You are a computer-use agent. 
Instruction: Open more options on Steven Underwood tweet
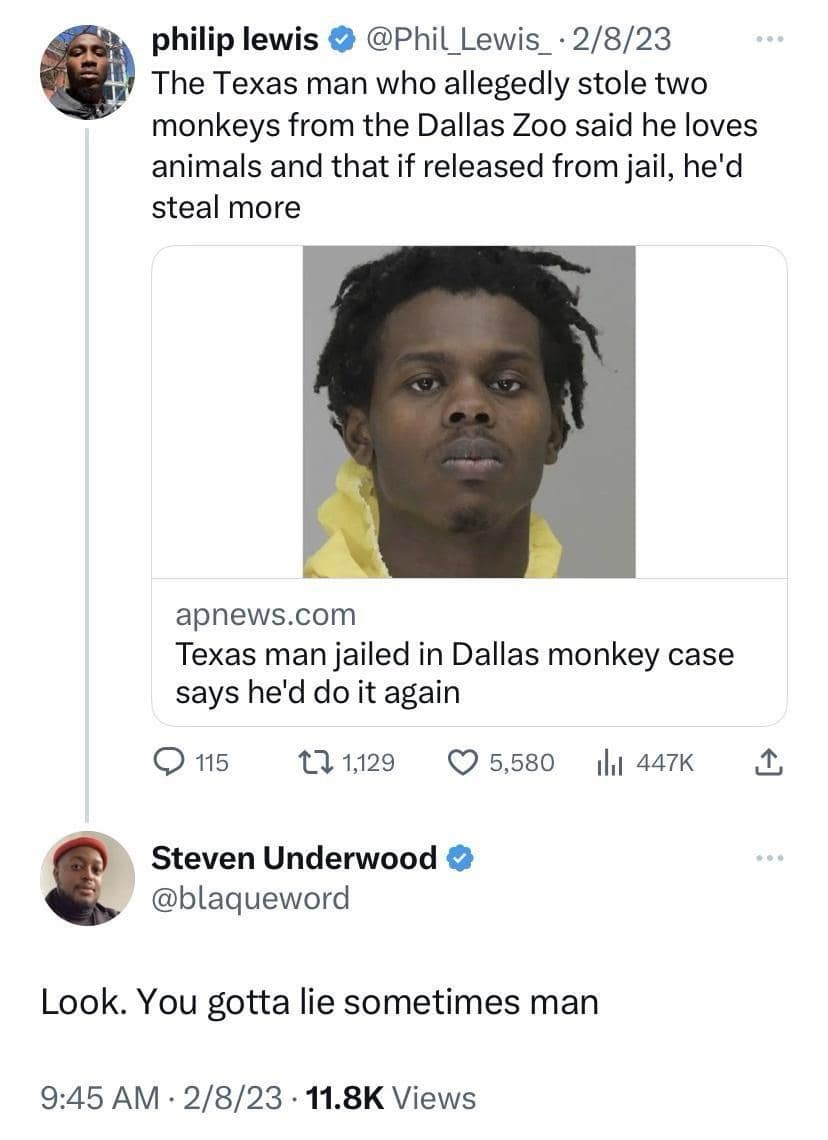[x=770, y=858]
